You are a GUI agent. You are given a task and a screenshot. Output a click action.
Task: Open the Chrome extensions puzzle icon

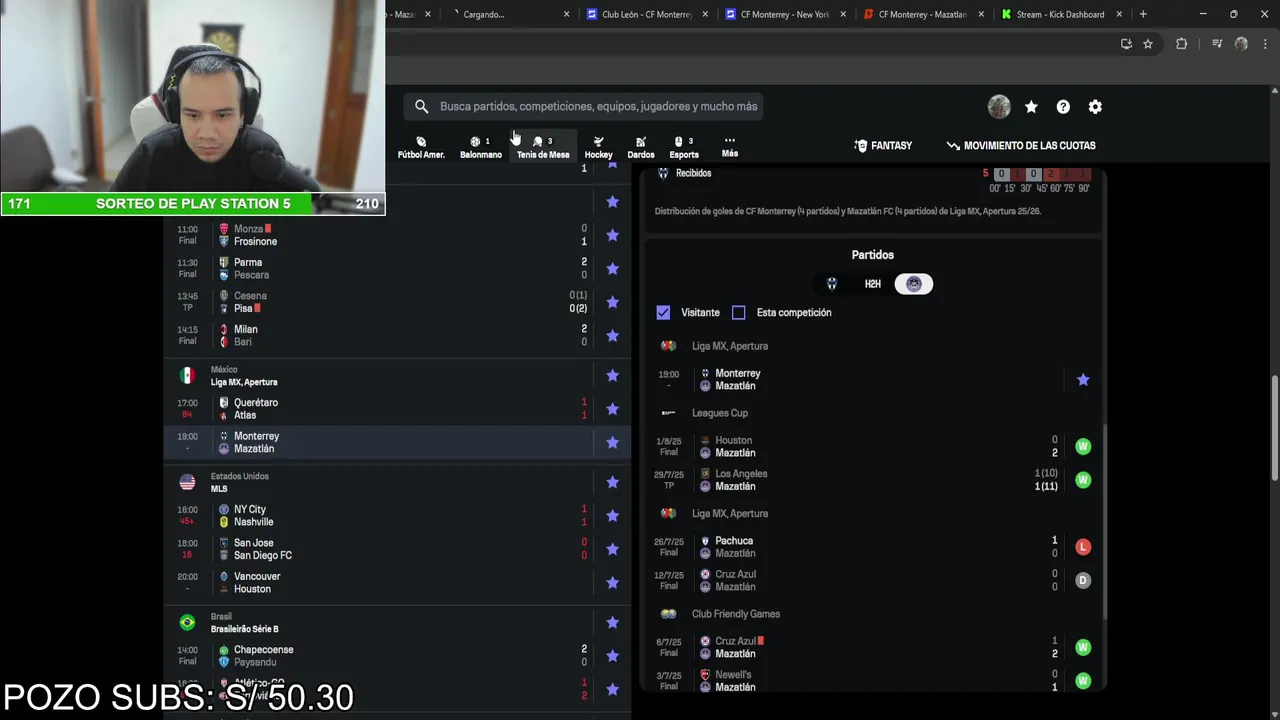pyautogui.click(x=1181, y=44)
